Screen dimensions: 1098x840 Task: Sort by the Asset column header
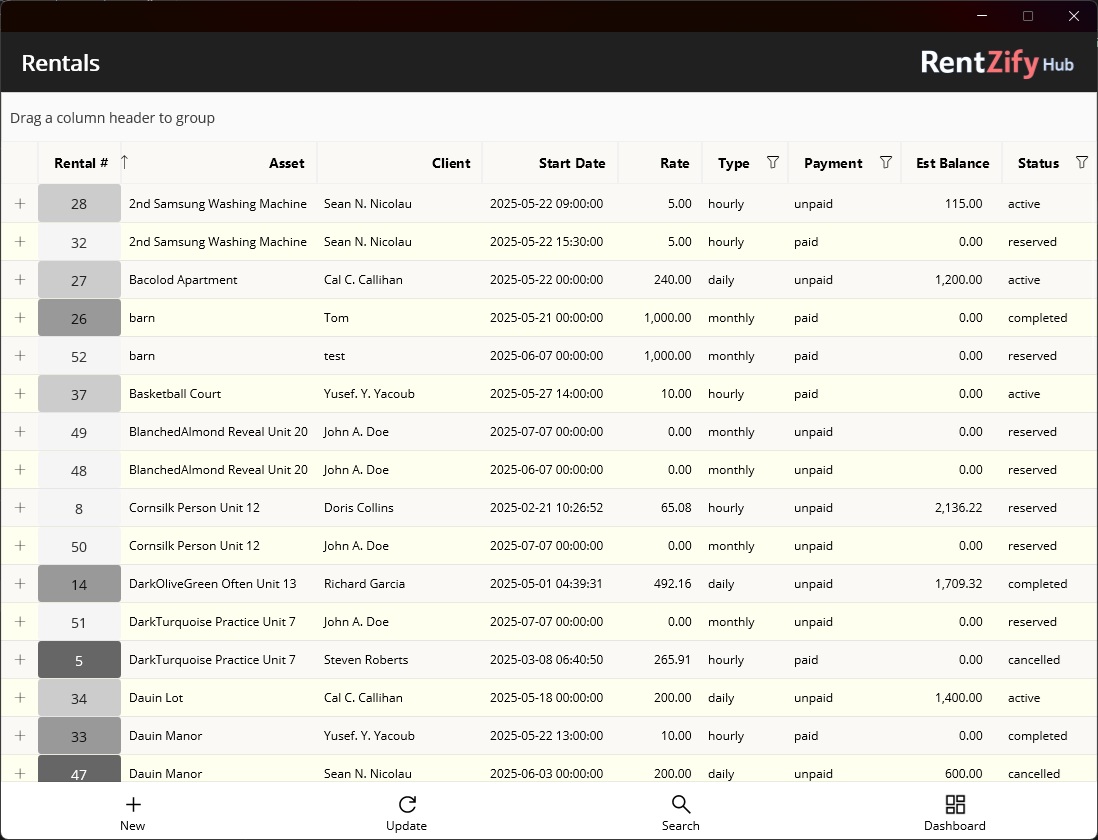287,163
